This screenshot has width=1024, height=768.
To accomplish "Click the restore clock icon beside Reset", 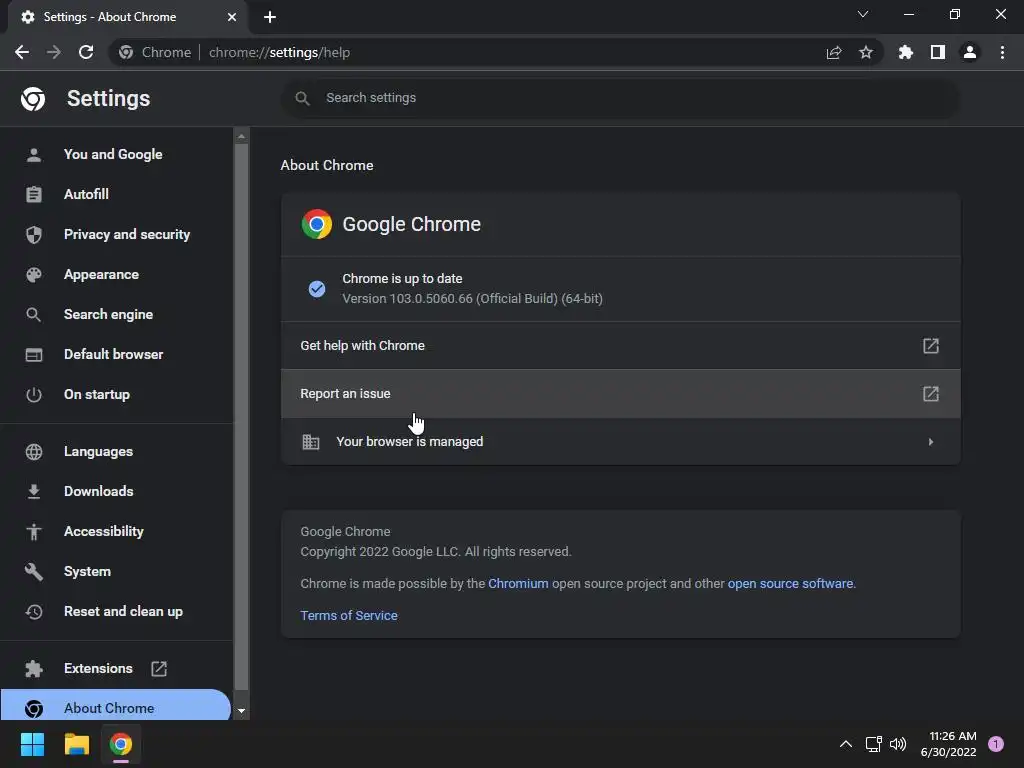I will pyautogui.click(x=33, y=612).
